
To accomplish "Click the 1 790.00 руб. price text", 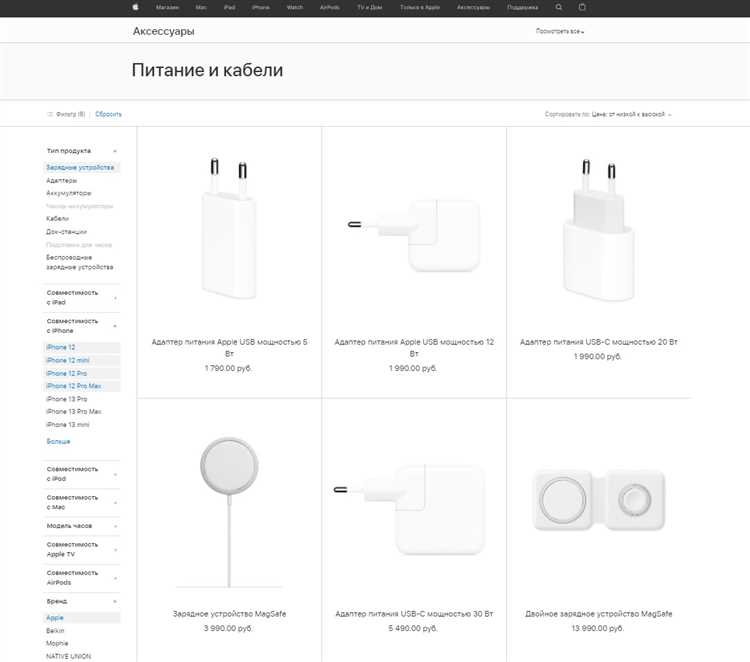I will pos(228,368).
